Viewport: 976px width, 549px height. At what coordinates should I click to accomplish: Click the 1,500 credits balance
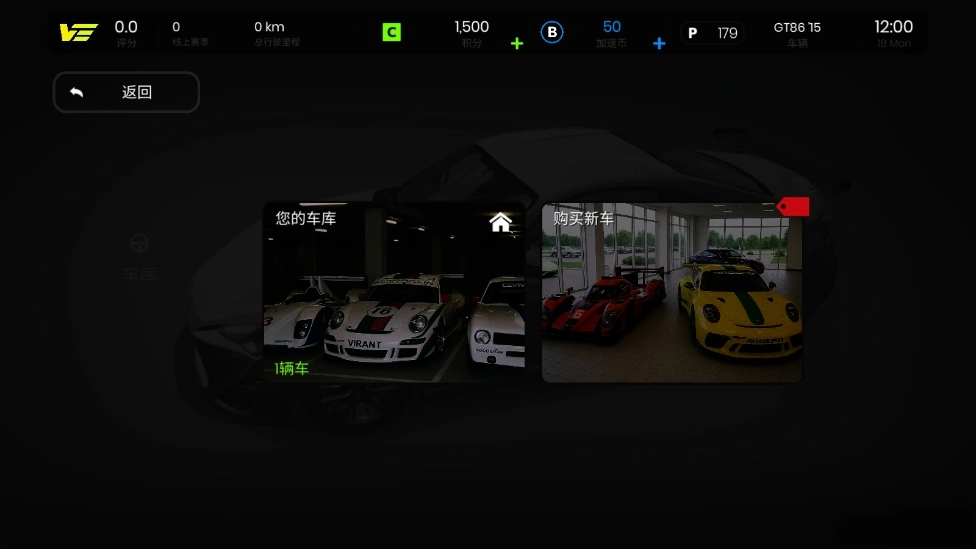[x=472, y=33]
